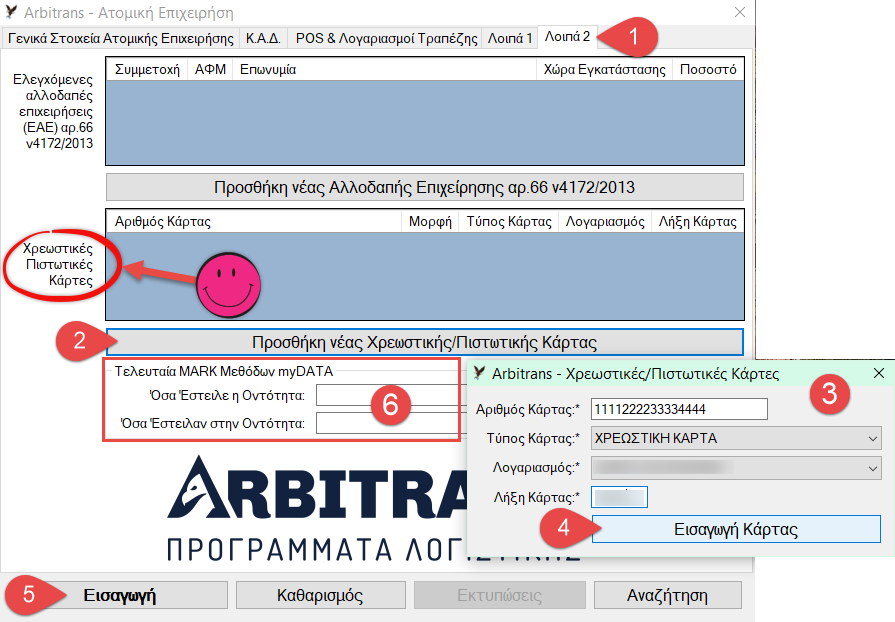This screenshot has width=895, height=622.
Task: Open the Κ.Α.Δ. tab
Action: point(263,38)
